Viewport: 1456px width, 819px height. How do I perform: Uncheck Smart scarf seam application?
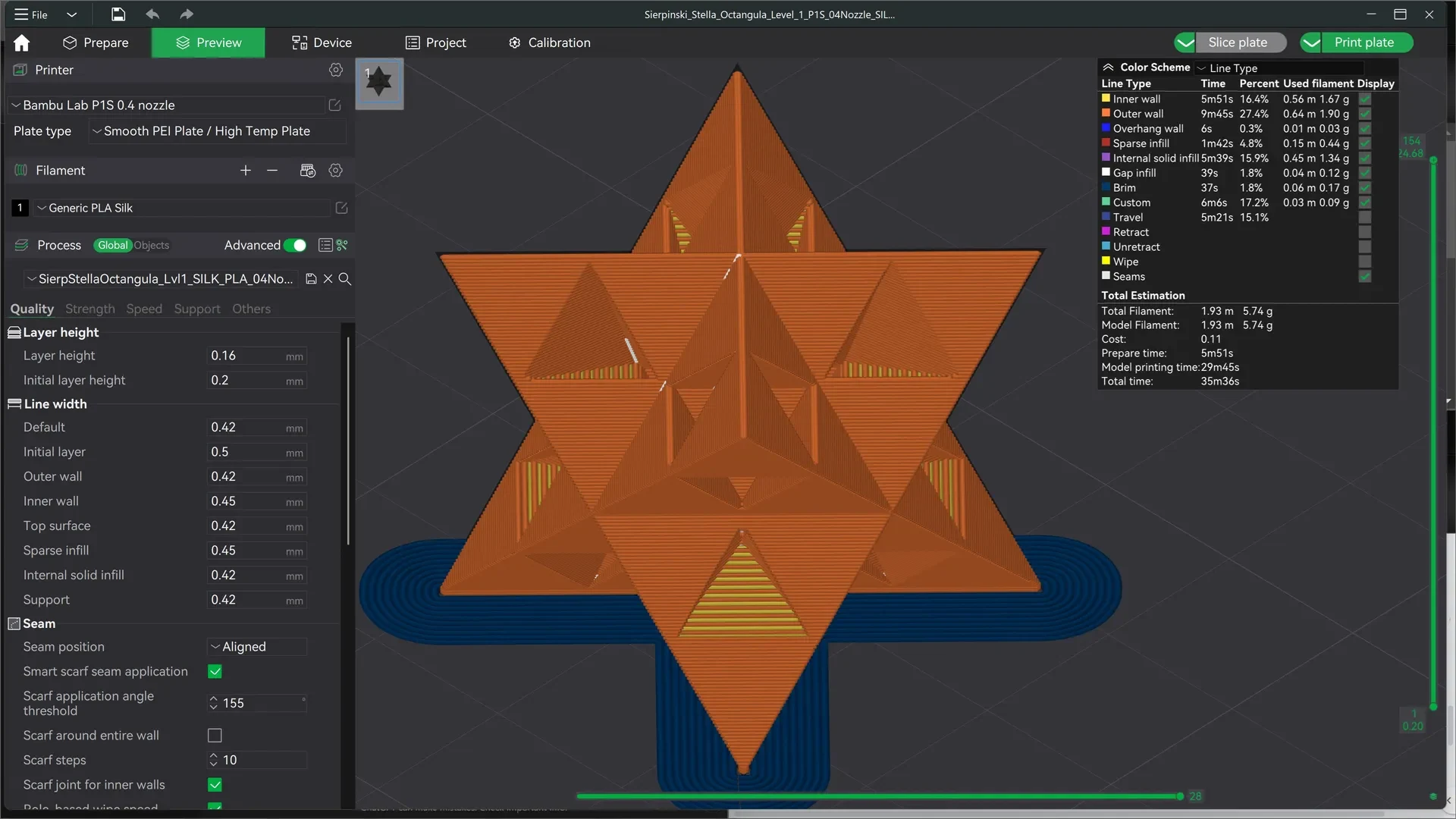coord(215,671)
